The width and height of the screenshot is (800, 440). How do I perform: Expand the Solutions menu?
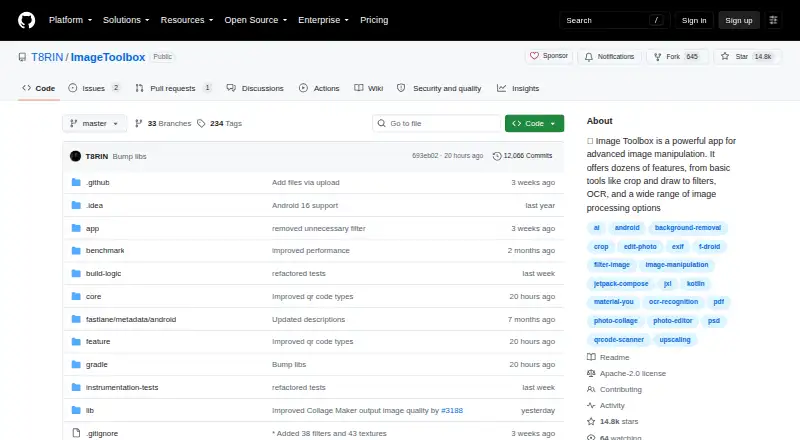click(x=126, y=20)
